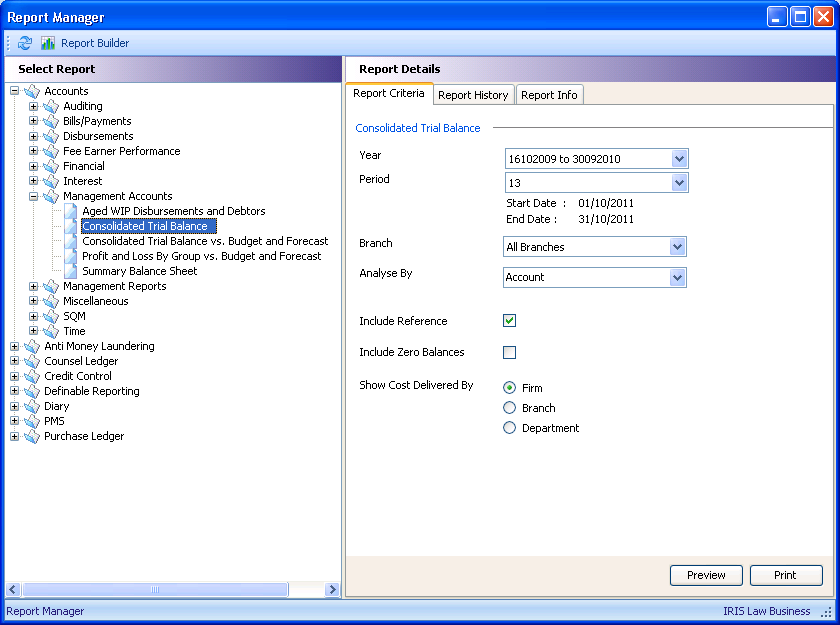Viewport: 840px width, 625px height.
Task: Click the Disbursements folder icon
Action: pos(51,136)
